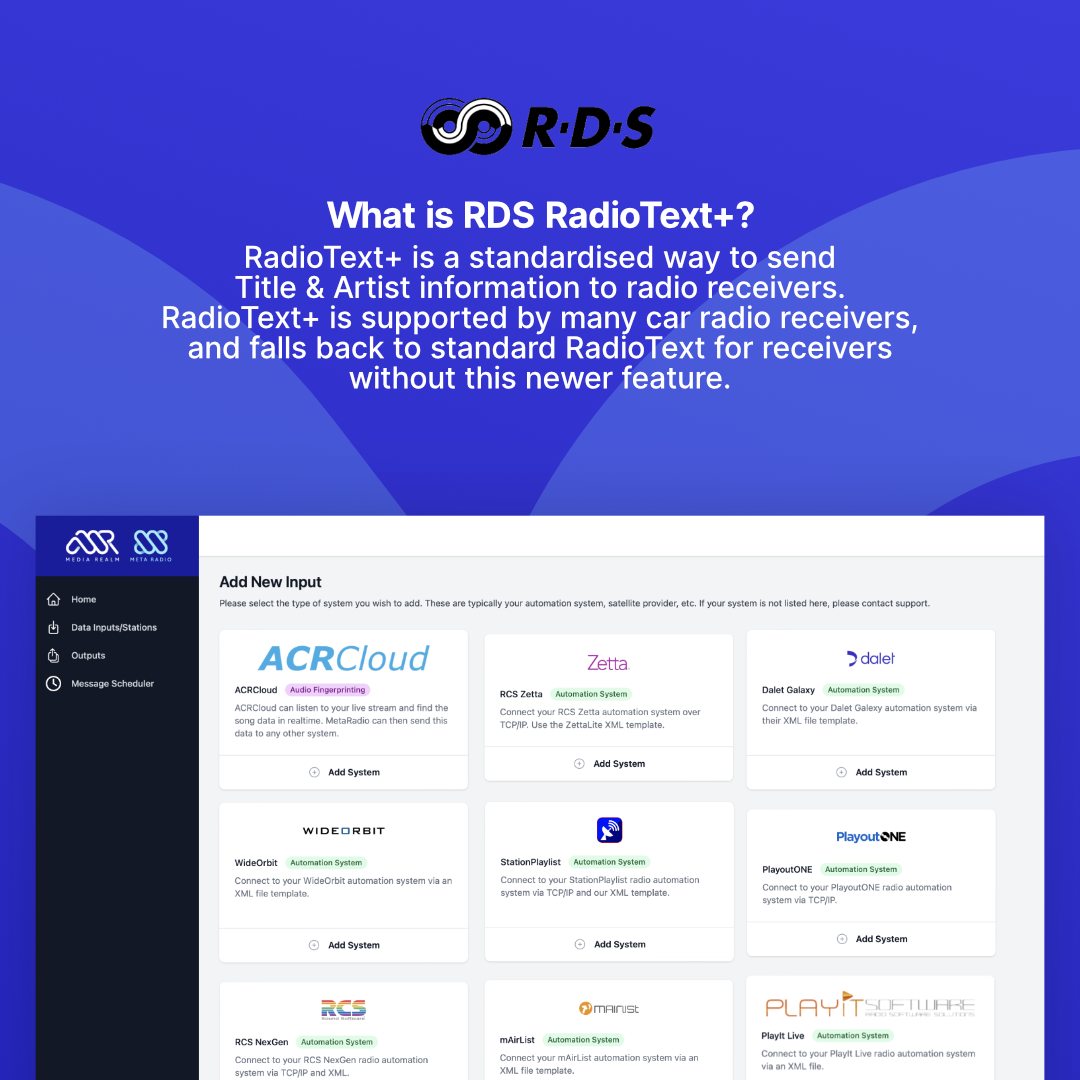The height and width of the screenshot is (1080, 1080).
Task: Click the Zetta logo
Action: coord(608,663)
